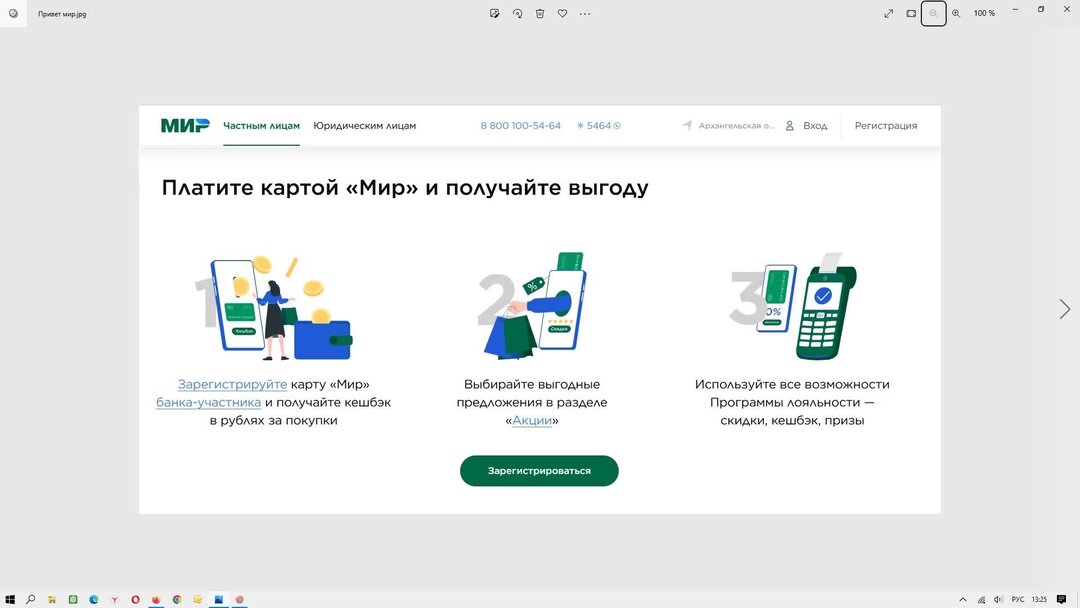Select the Привет мир.jpg tab
Screen dimensions: 1080x608
60,14
